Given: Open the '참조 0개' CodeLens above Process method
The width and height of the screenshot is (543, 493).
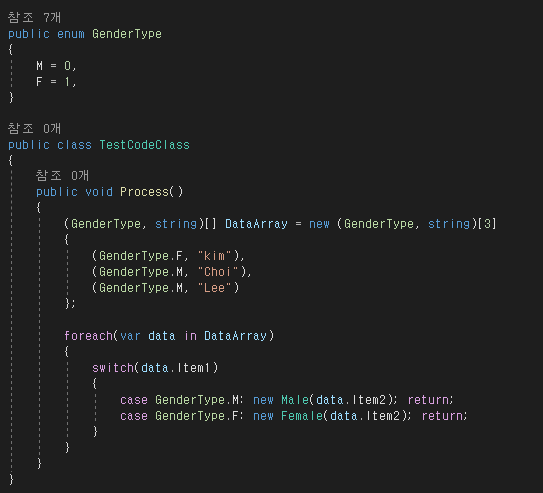Looking at the screenshot, I should pyautogui.click(x=62, y=176).
